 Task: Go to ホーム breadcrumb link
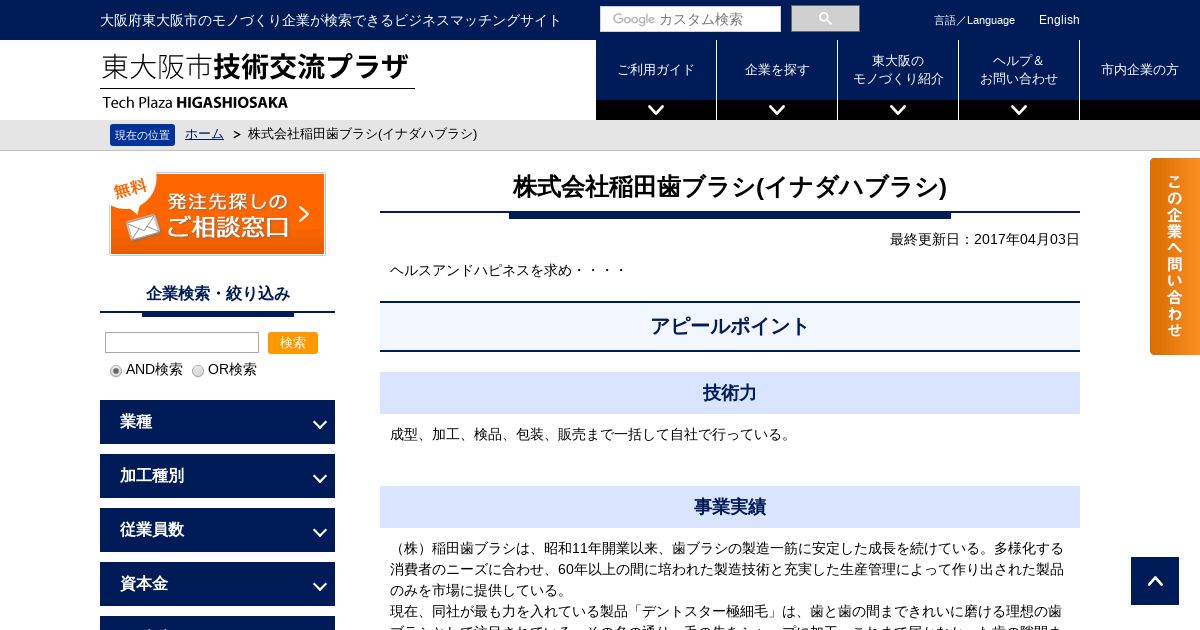204,134
